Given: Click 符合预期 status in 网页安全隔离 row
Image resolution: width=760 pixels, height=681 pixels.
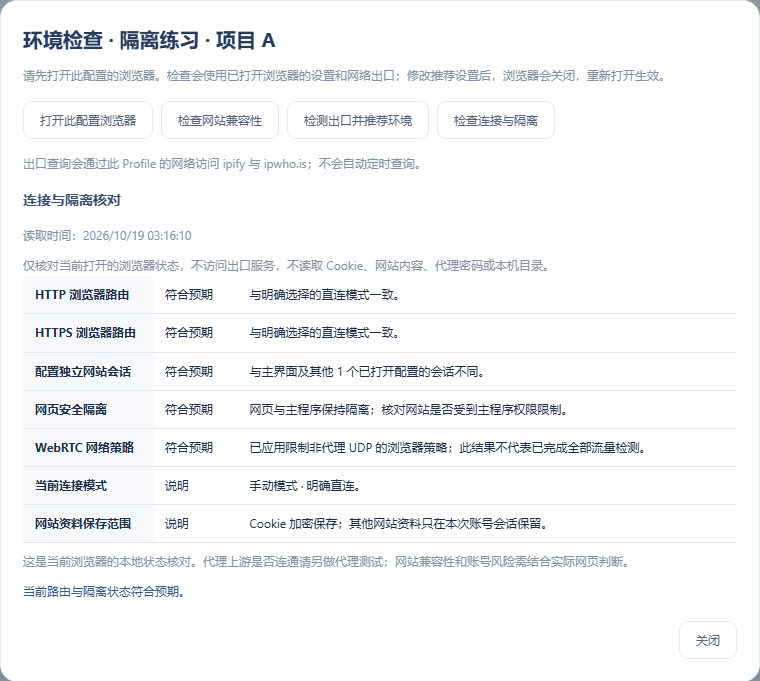Looking at the screenshot, I should (189, 410).
